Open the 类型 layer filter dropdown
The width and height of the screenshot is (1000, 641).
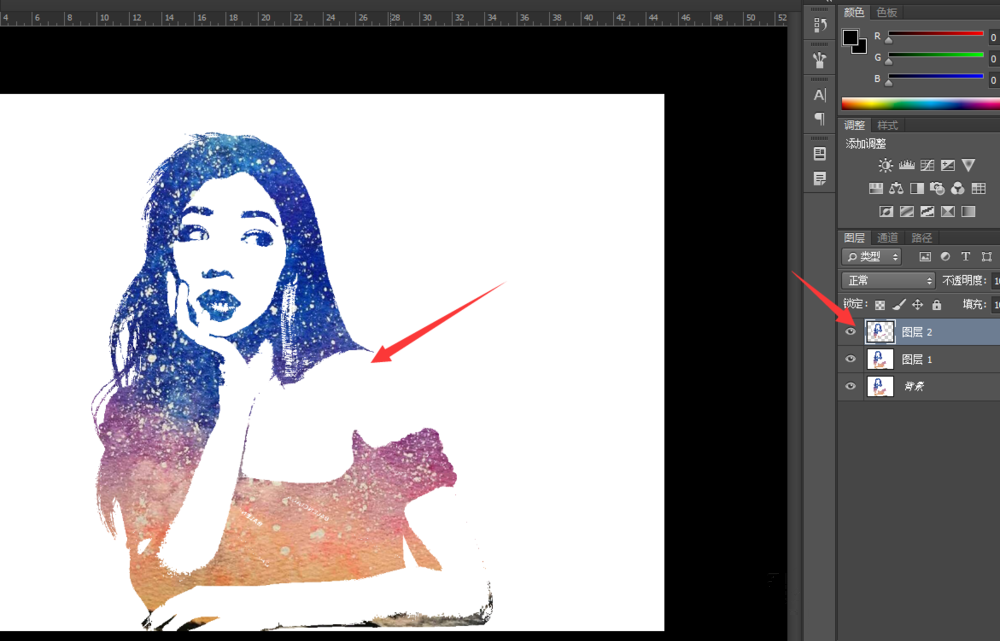[x=872, y=257]
